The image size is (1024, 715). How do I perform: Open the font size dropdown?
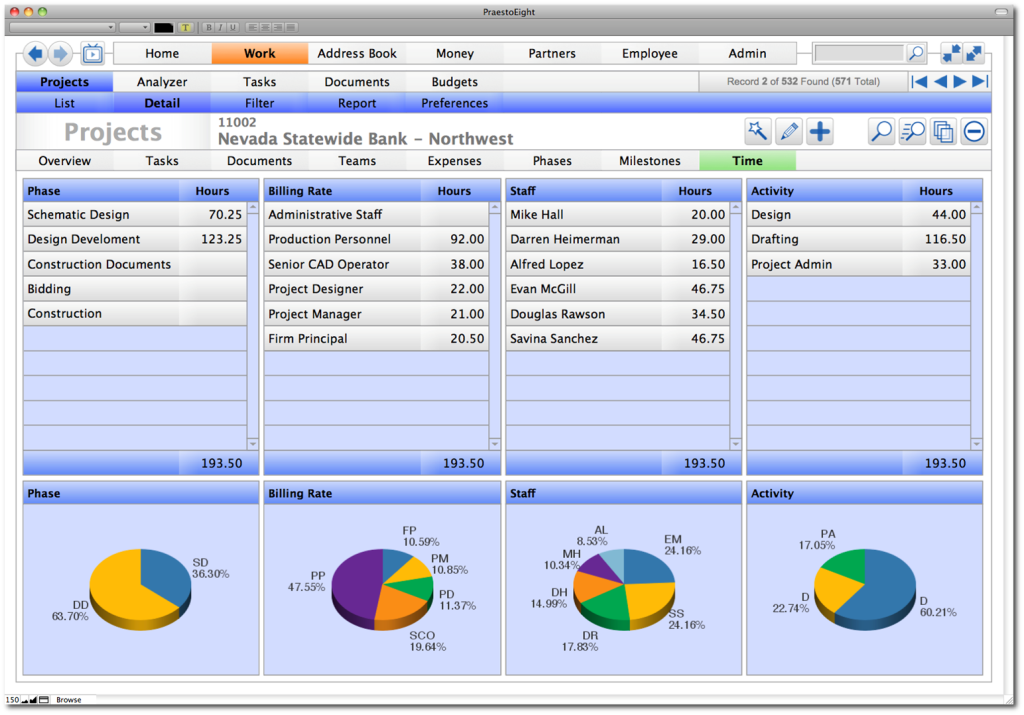click(x=135, y=27)
